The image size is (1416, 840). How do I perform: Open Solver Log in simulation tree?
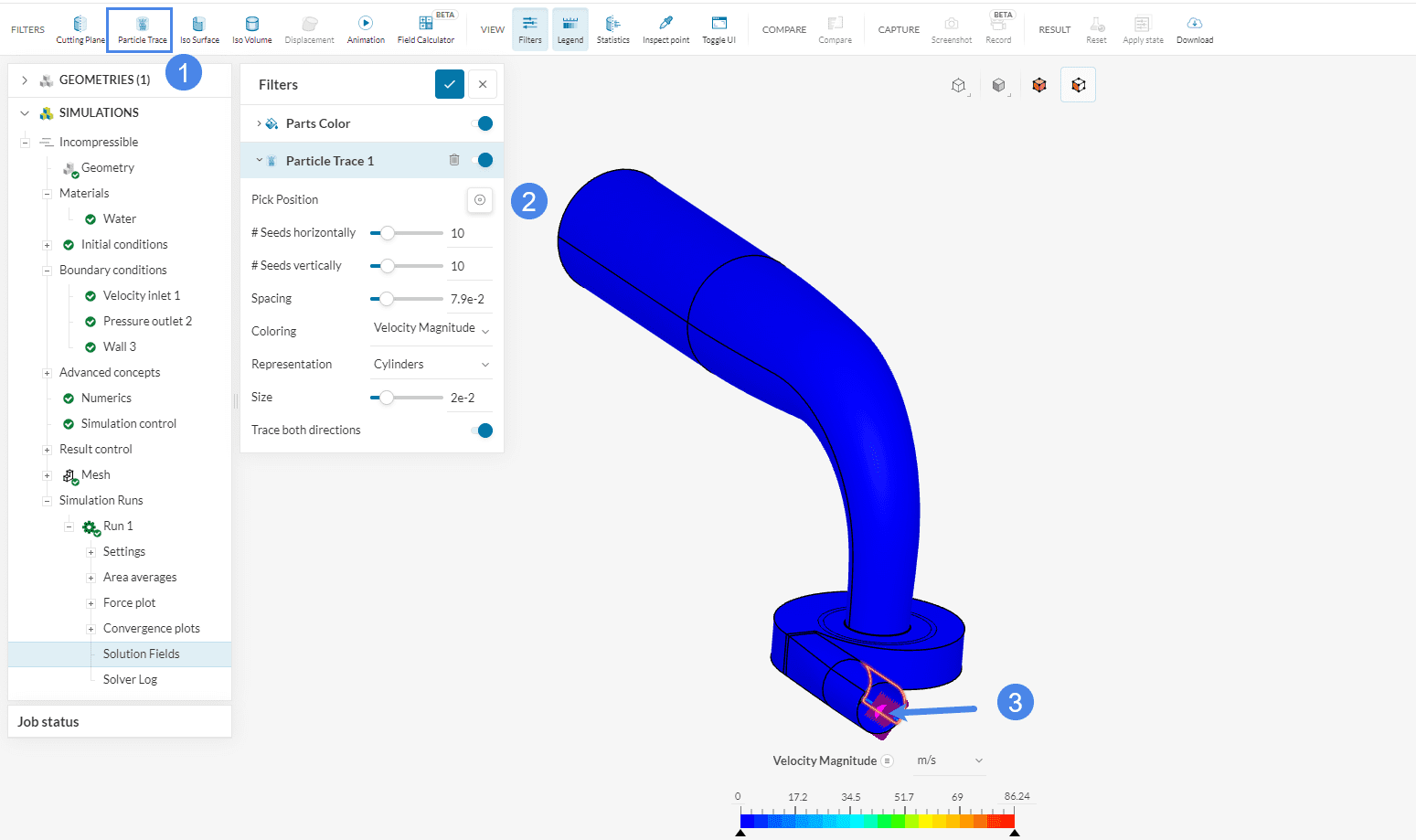coord(130,680)
